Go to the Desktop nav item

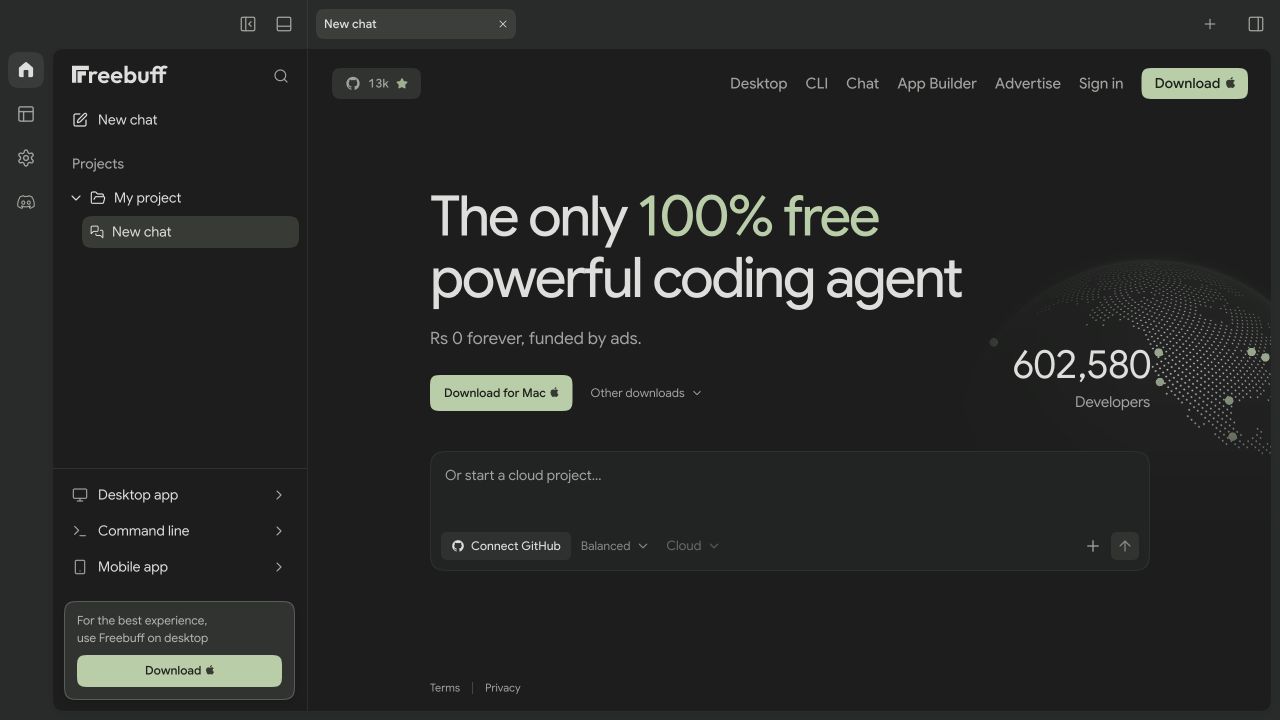tap(758, 84)
